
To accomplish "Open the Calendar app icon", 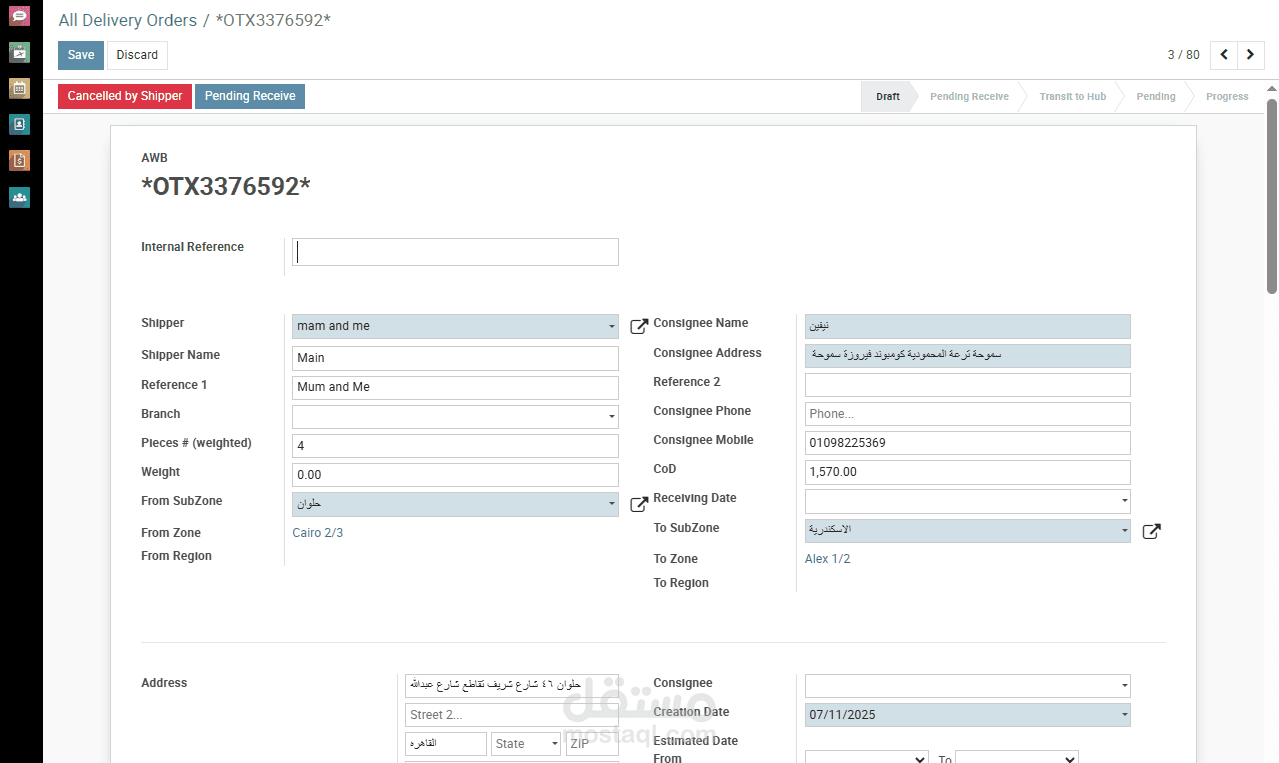I will (x=19, y=88).
